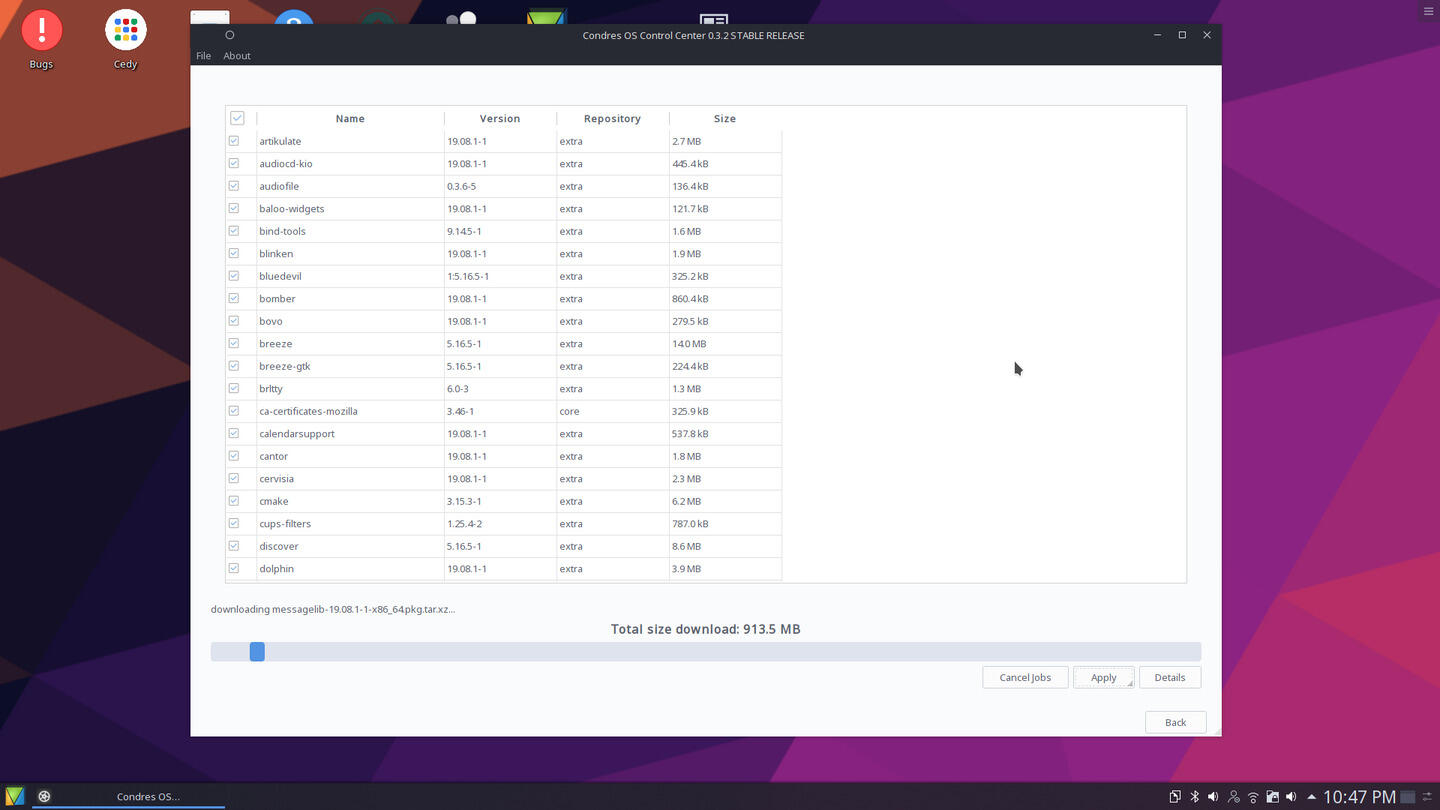The image size is (1440, 810).
Task: Click the cmake size 6.2 MB
Action: point(686,501)
